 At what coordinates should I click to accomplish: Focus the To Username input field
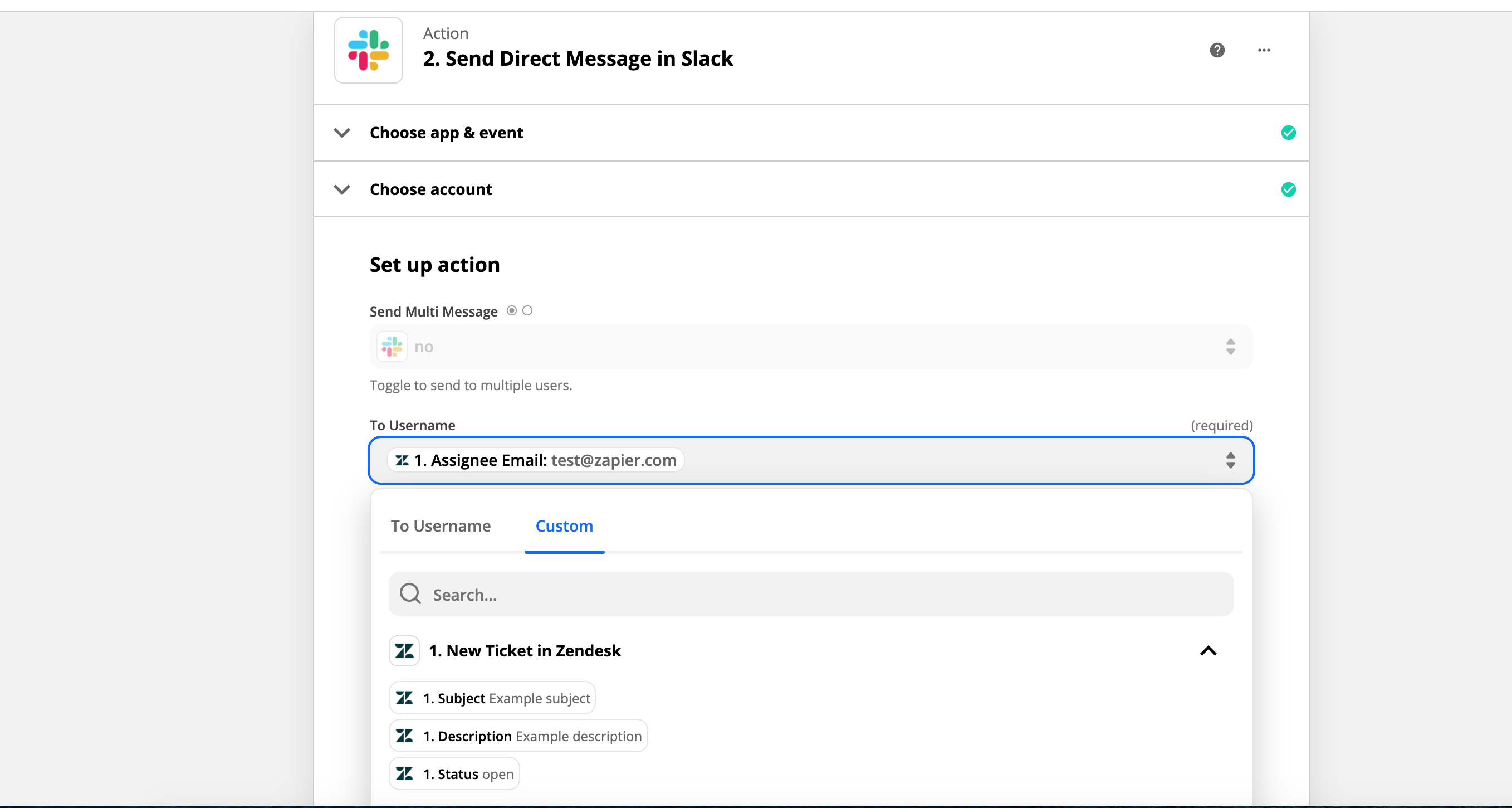click(x=811, y=460)
